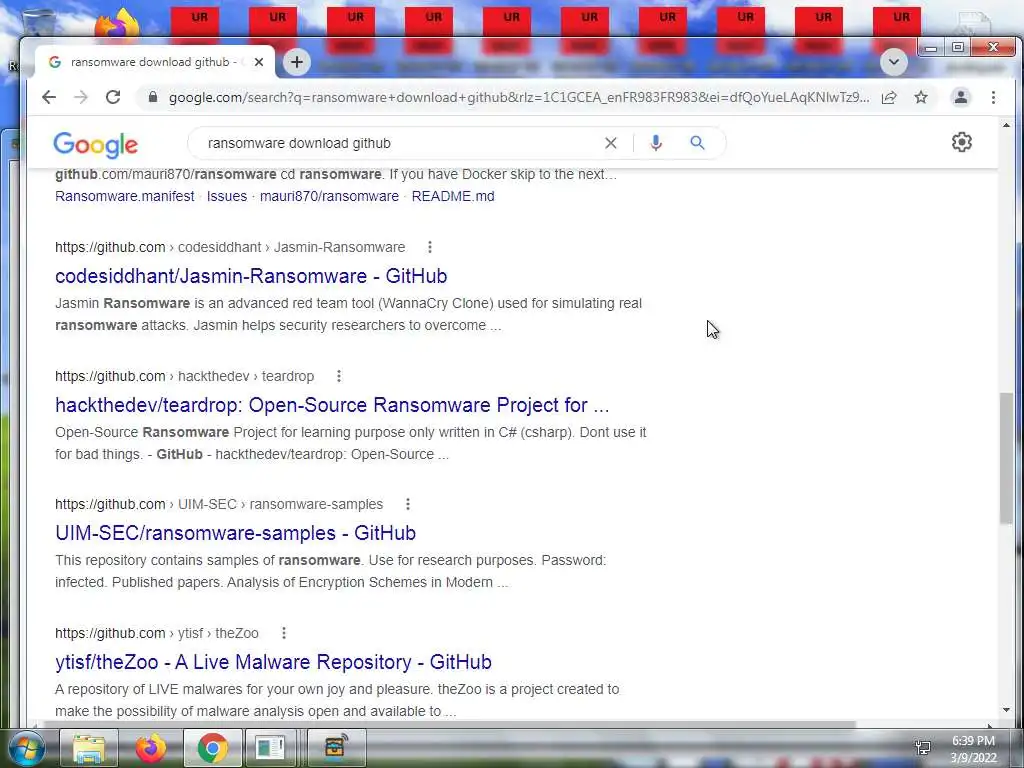
Task: Click scrollbar down arrow
Action: (1006, 710)
